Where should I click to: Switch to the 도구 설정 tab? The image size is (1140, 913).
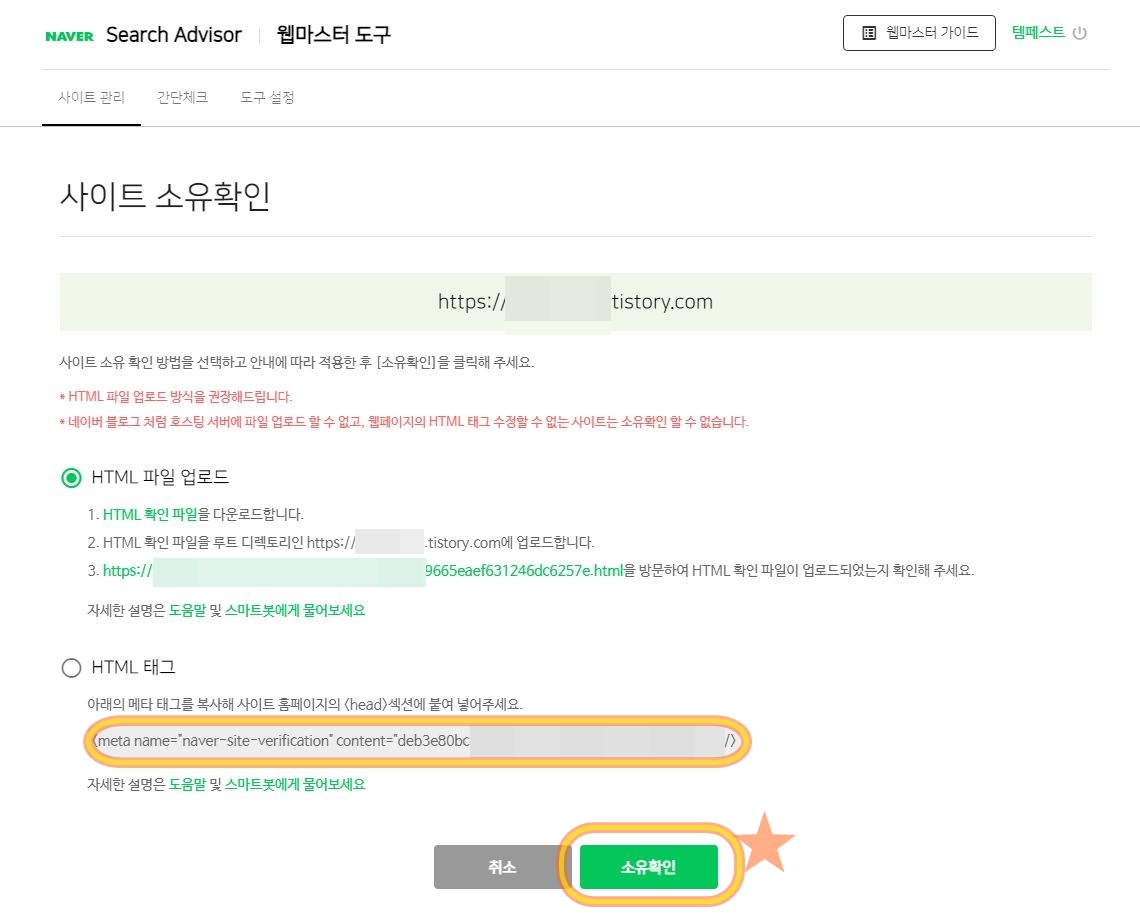pos(267,97)
